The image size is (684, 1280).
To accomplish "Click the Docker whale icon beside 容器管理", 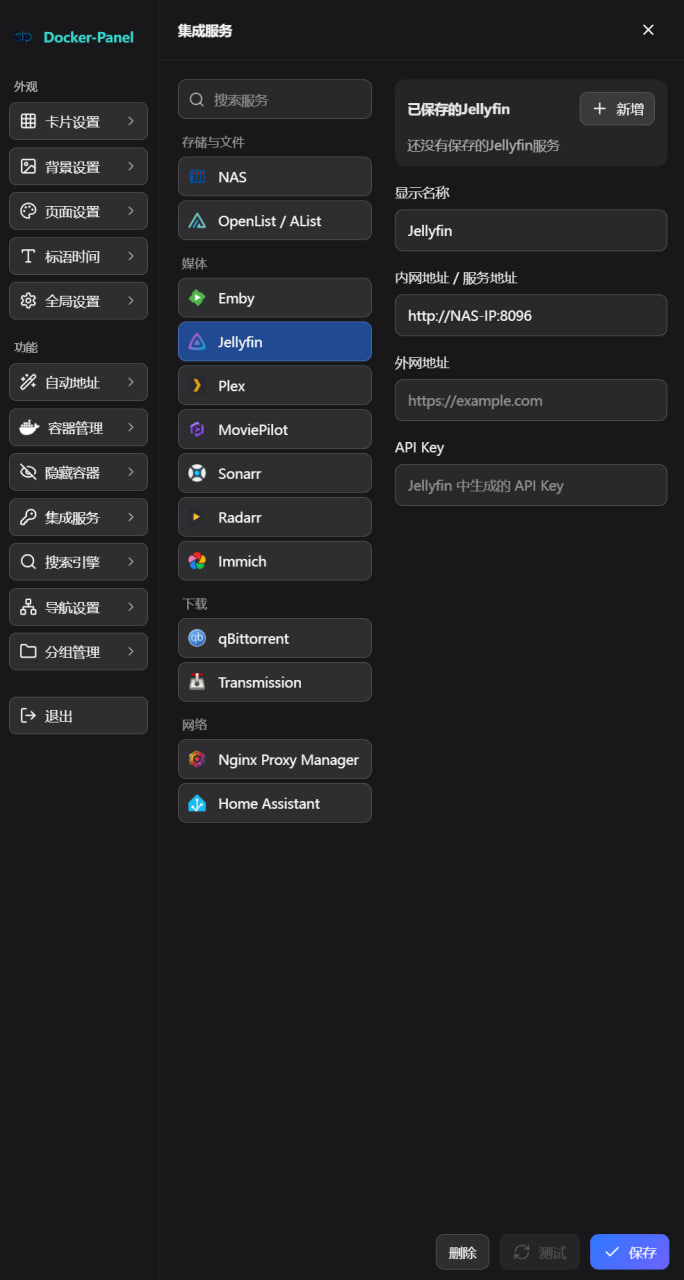I will (30, 427).
